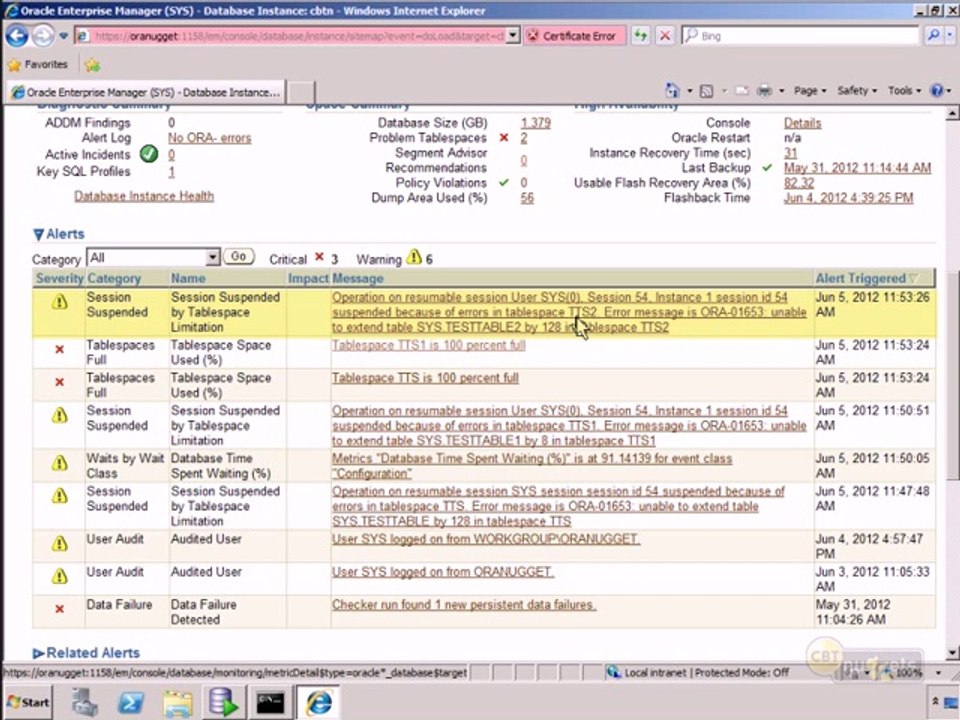Open the recent pages dropdown arrow
Screen dimensions: 960x720
(x=64, y=36)
